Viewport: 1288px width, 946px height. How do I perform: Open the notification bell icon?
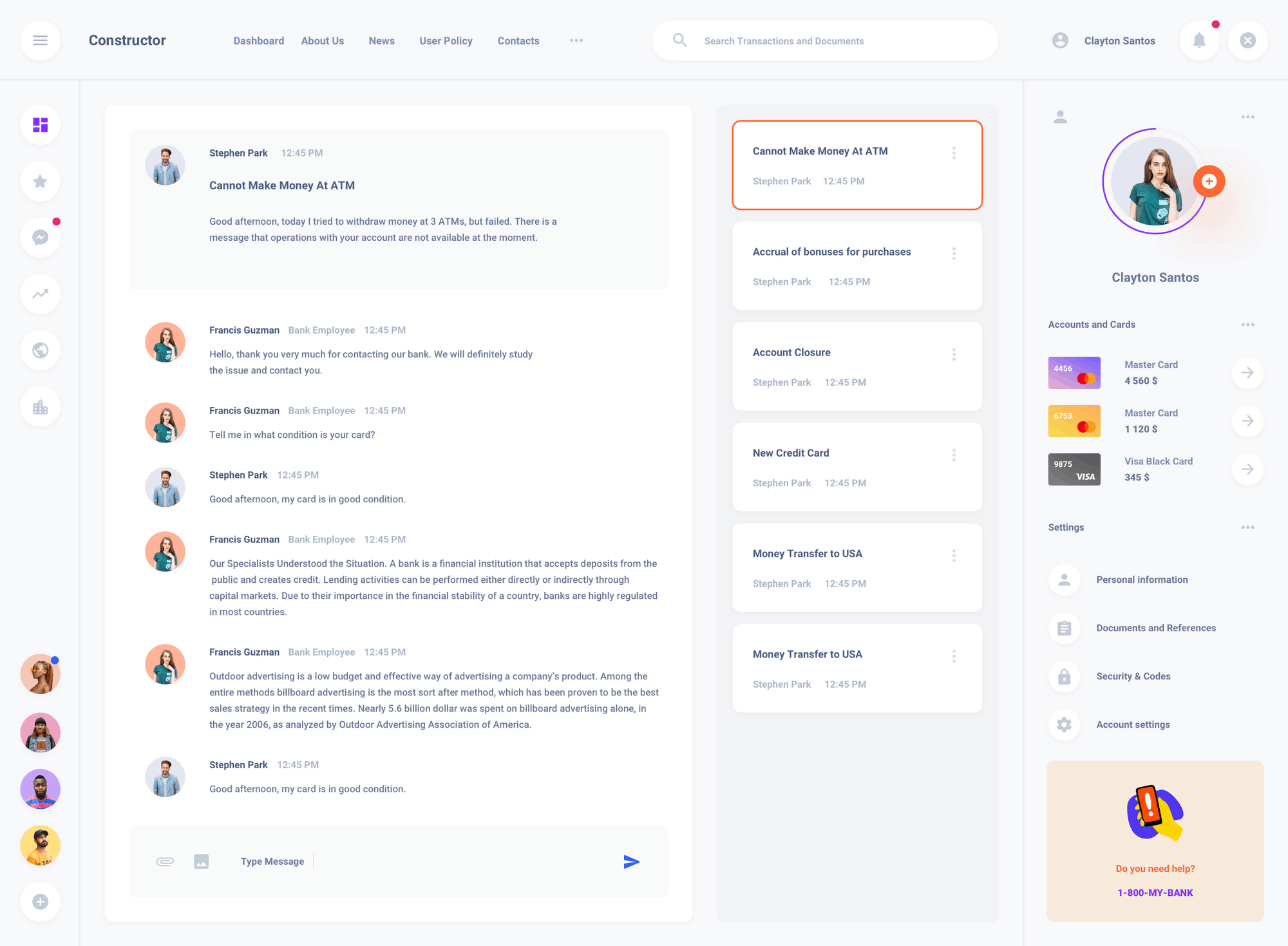(x=1199, y=40)
